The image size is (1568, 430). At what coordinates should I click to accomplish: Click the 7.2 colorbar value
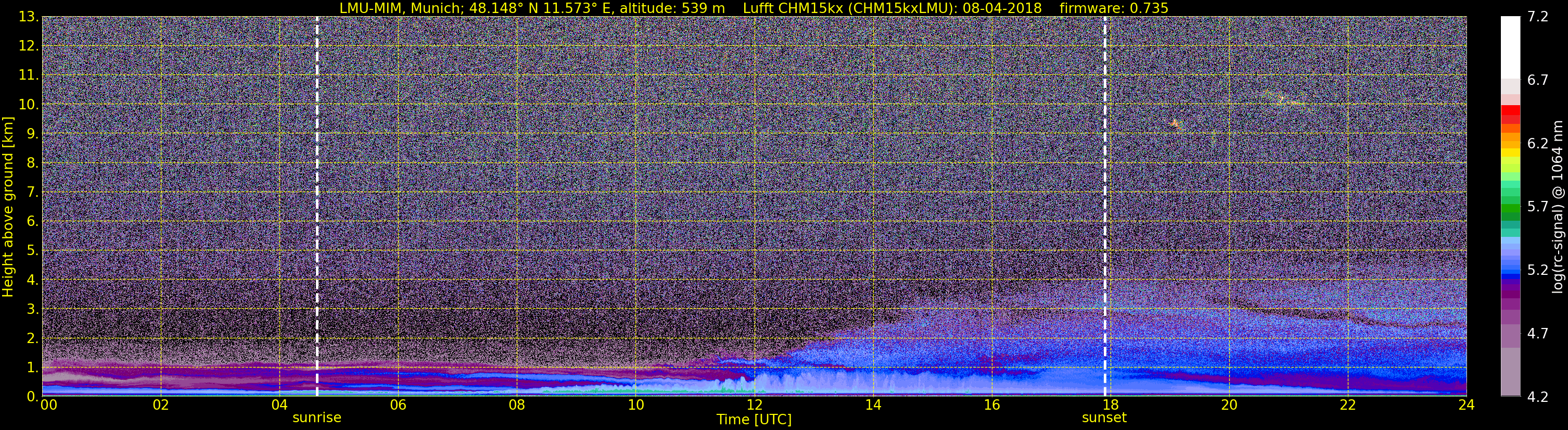(x=1537, y=17)
